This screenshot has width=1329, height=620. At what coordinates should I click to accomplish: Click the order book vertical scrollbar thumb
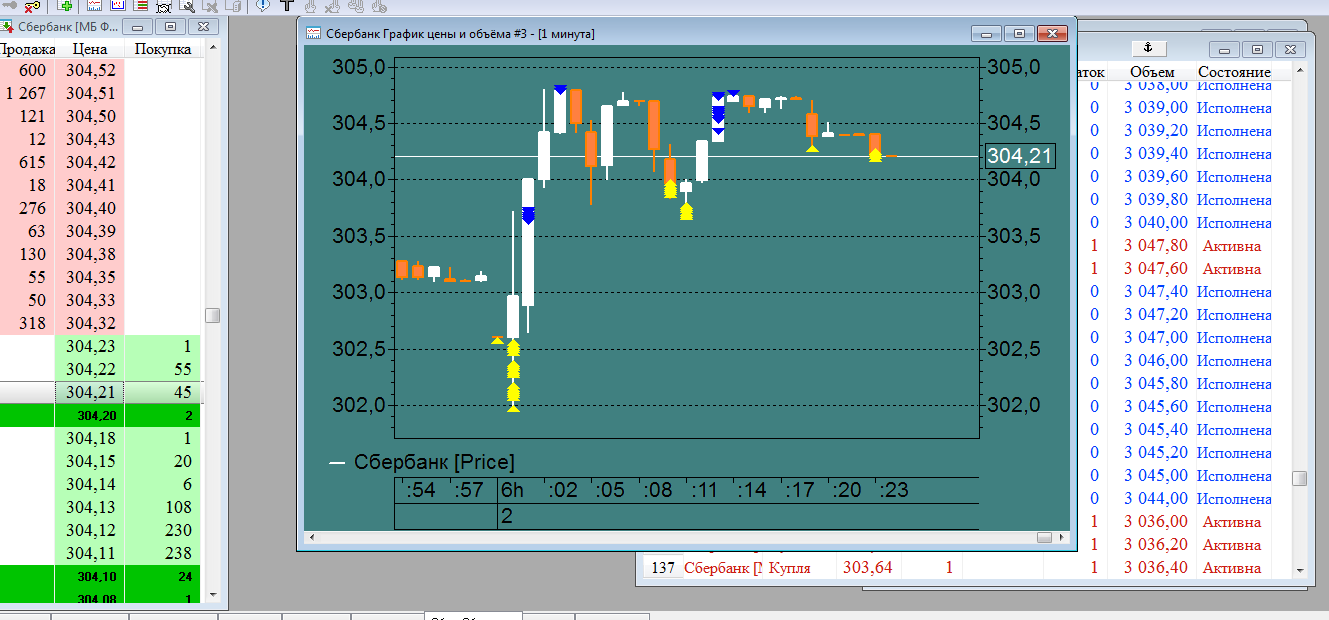[x=212, y=315]
